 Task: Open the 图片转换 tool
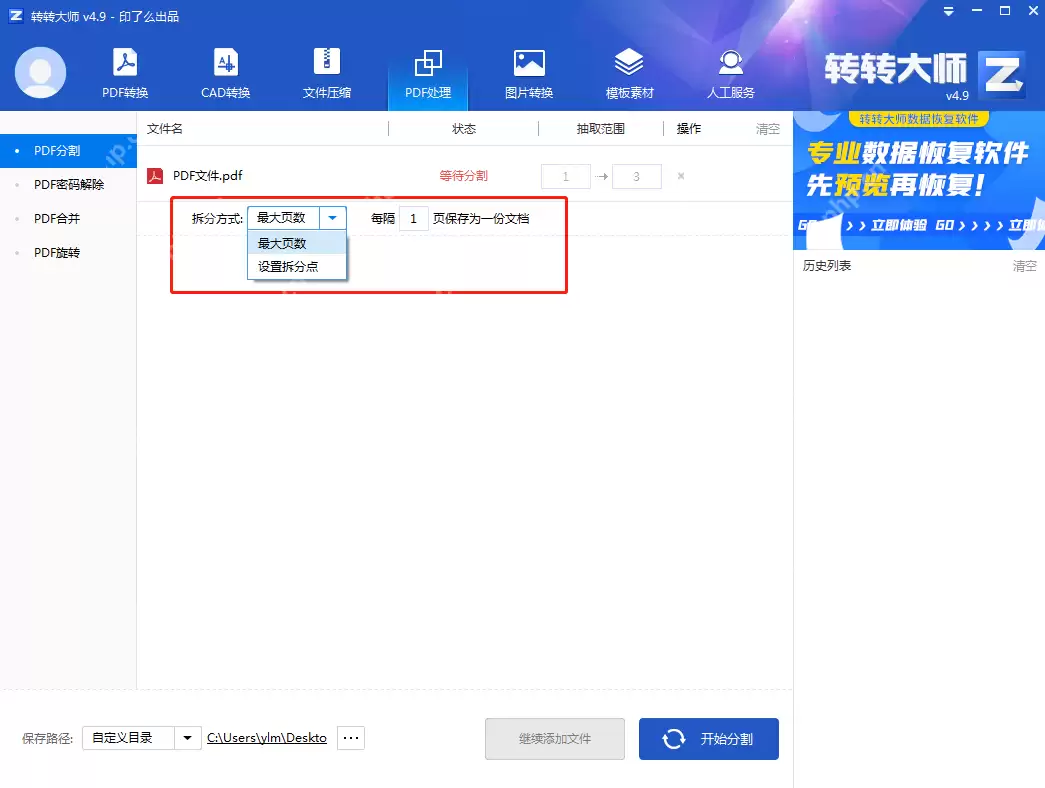(x=529, y=72)
